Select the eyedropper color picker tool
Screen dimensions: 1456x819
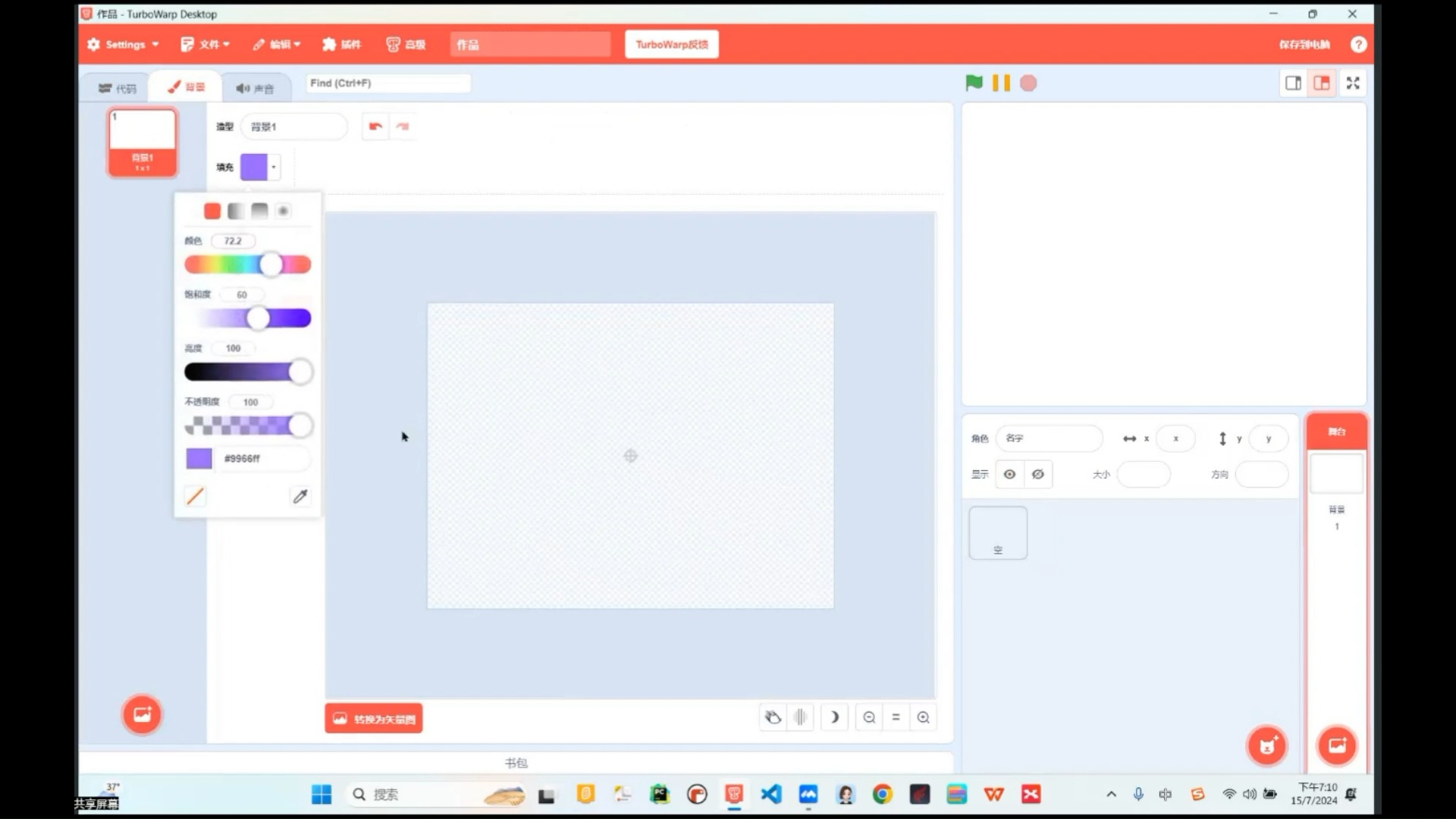(300, 496)
